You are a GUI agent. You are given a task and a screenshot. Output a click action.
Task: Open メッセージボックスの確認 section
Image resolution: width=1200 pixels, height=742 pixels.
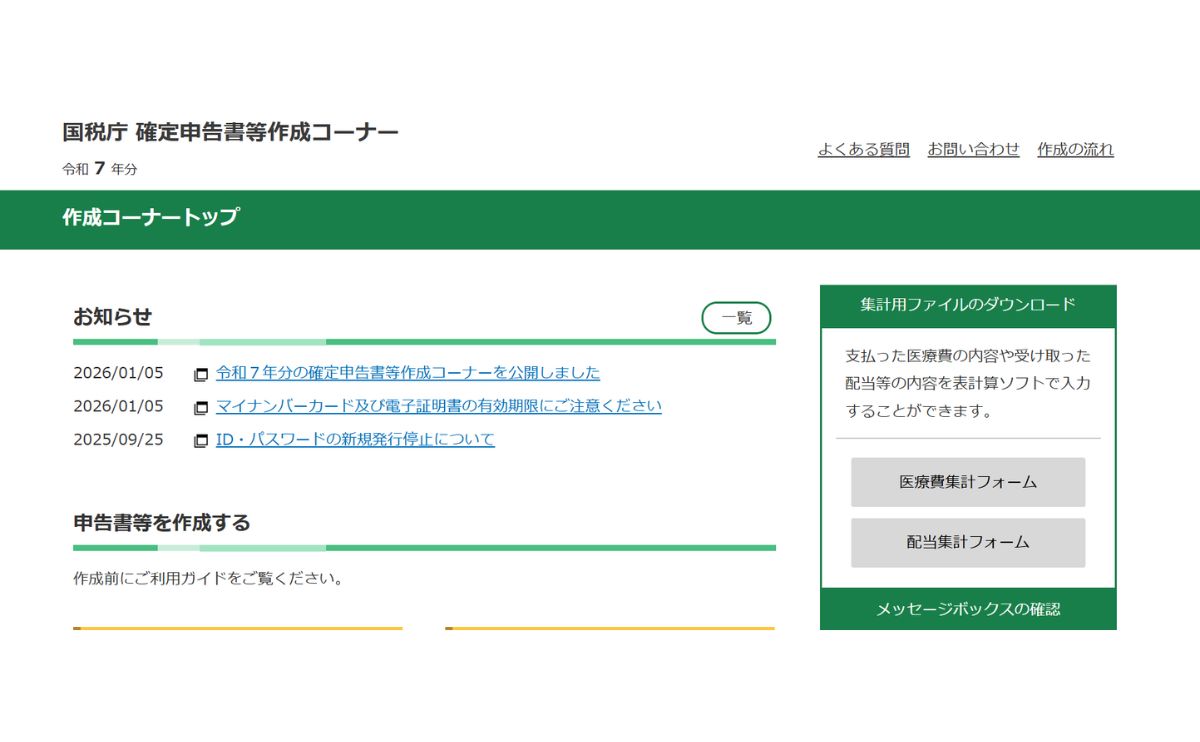point(967,610)
